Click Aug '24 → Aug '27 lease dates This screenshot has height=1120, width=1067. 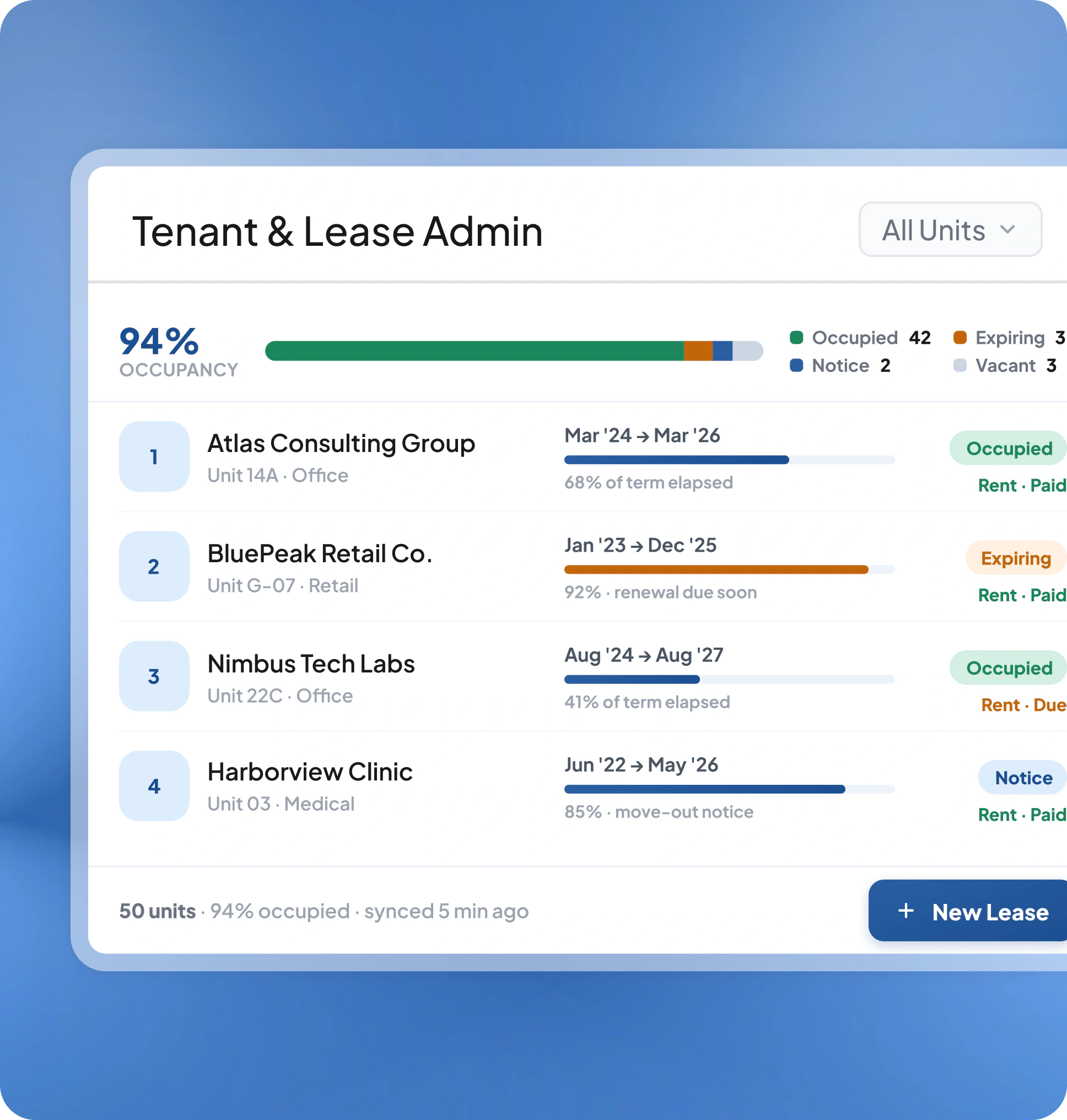tap(644, 655)
